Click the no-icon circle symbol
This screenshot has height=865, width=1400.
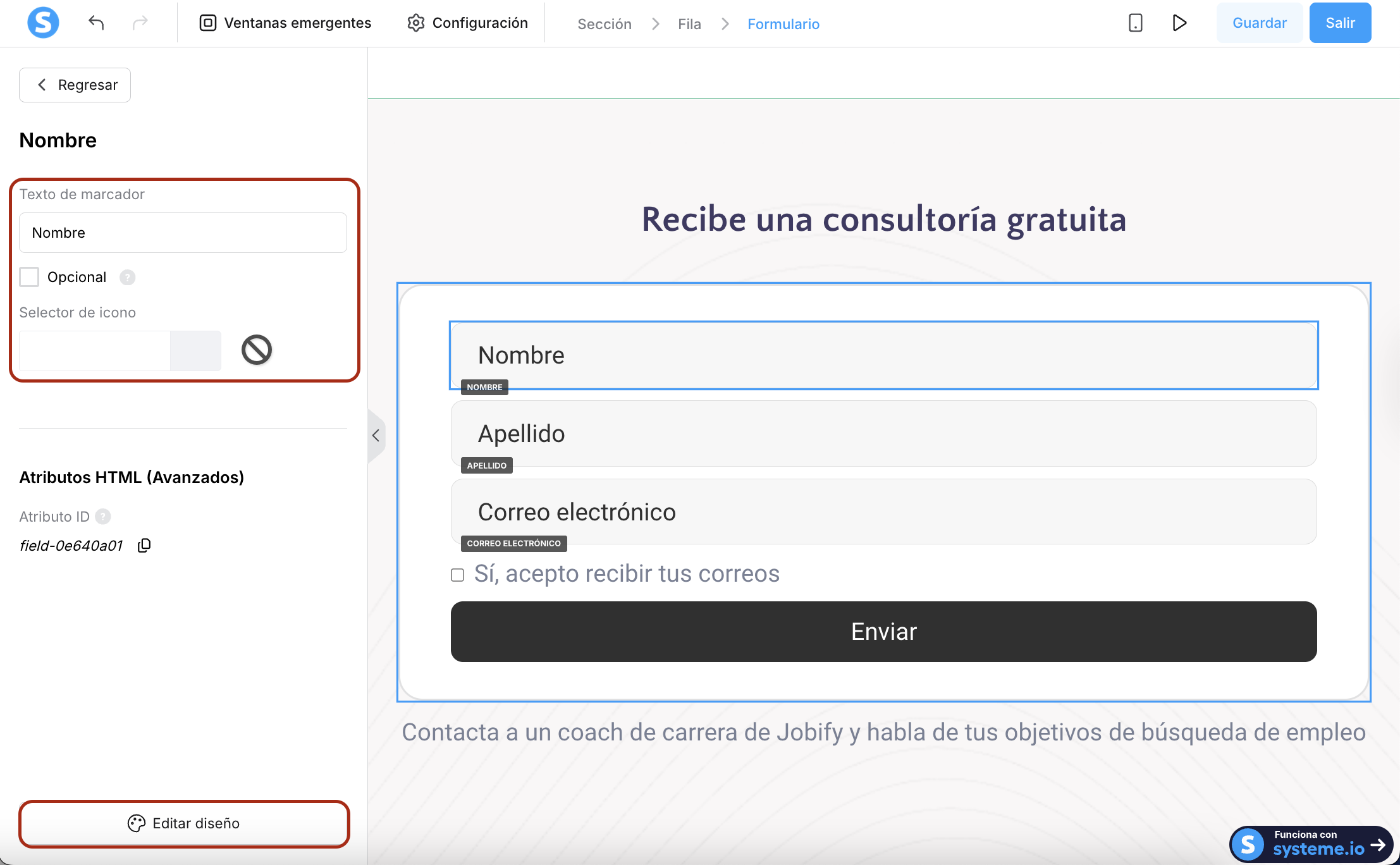[257, 350]
